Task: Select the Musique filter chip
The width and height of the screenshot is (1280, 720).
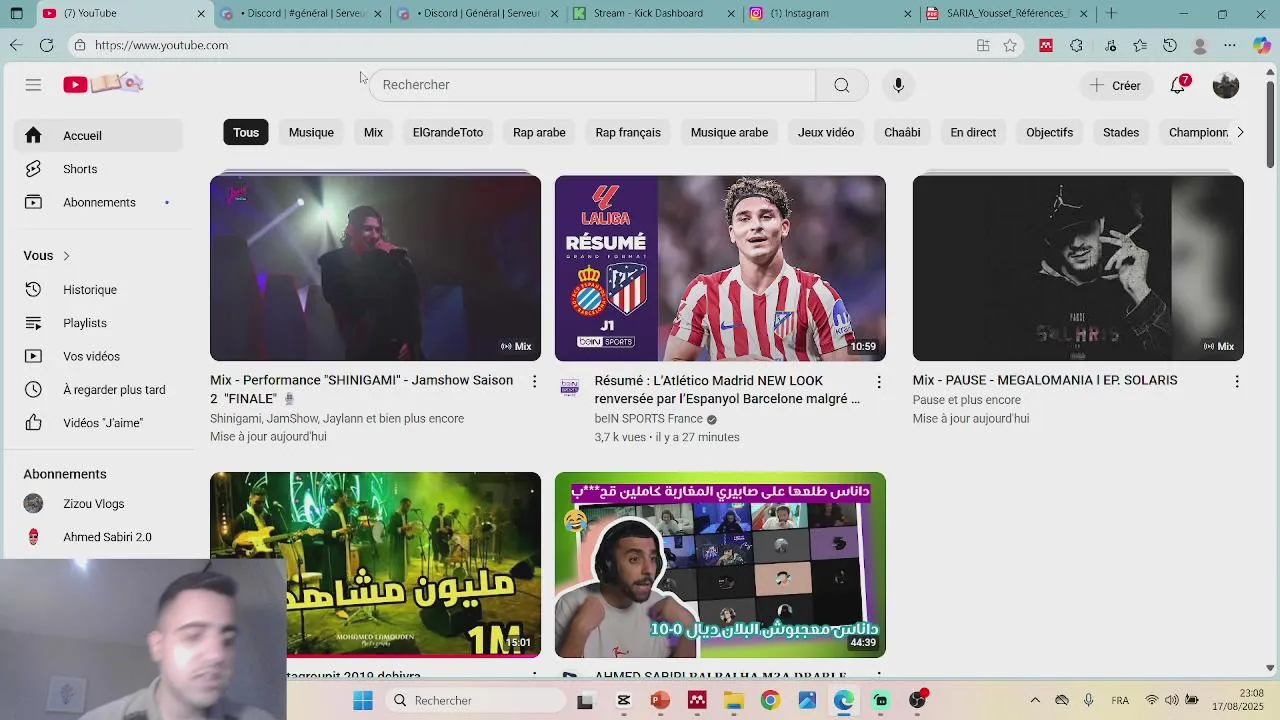Action: tap(311, 132)
